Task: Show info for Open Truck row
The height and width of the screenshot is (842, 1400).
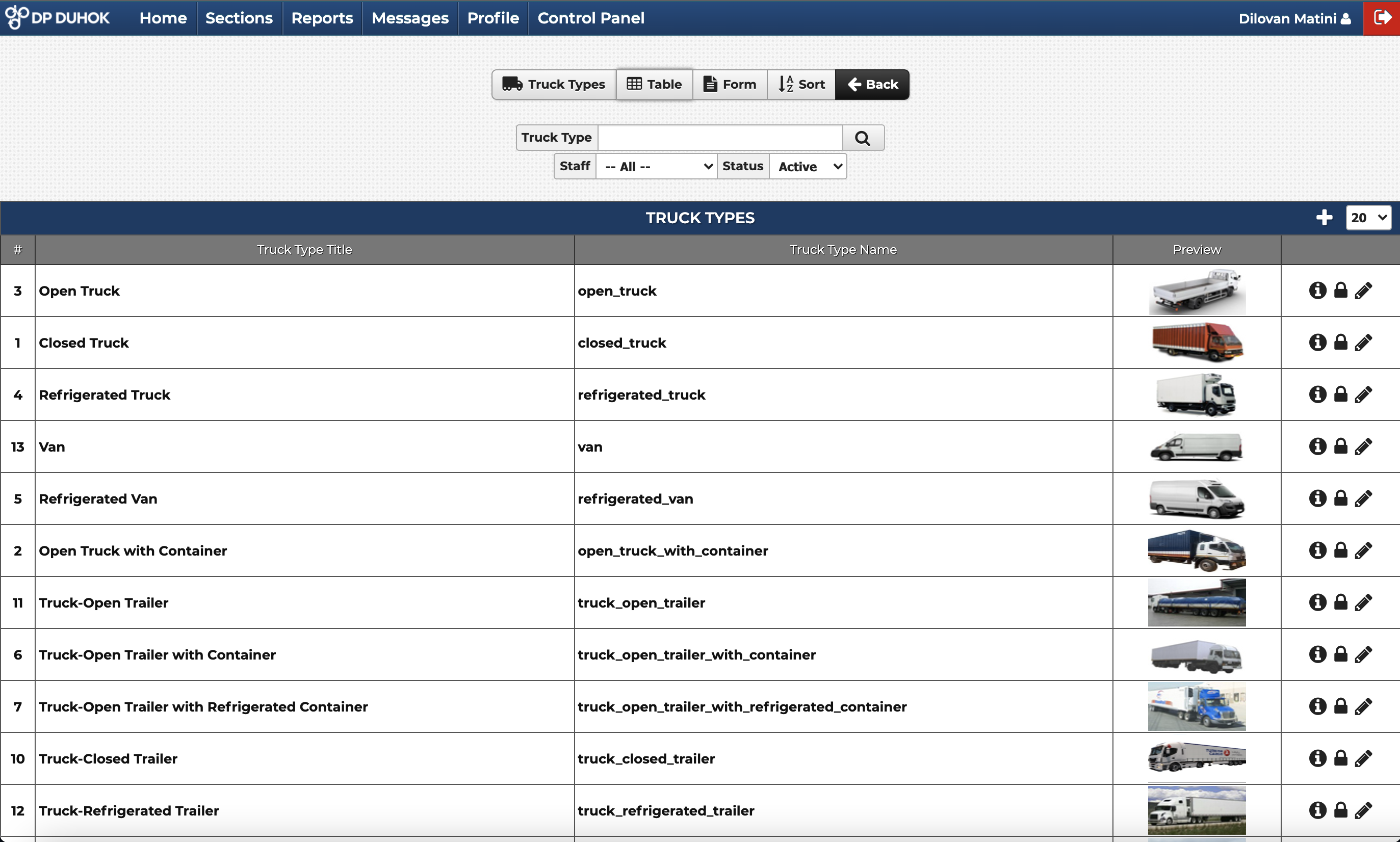Action: point(1317,291)
